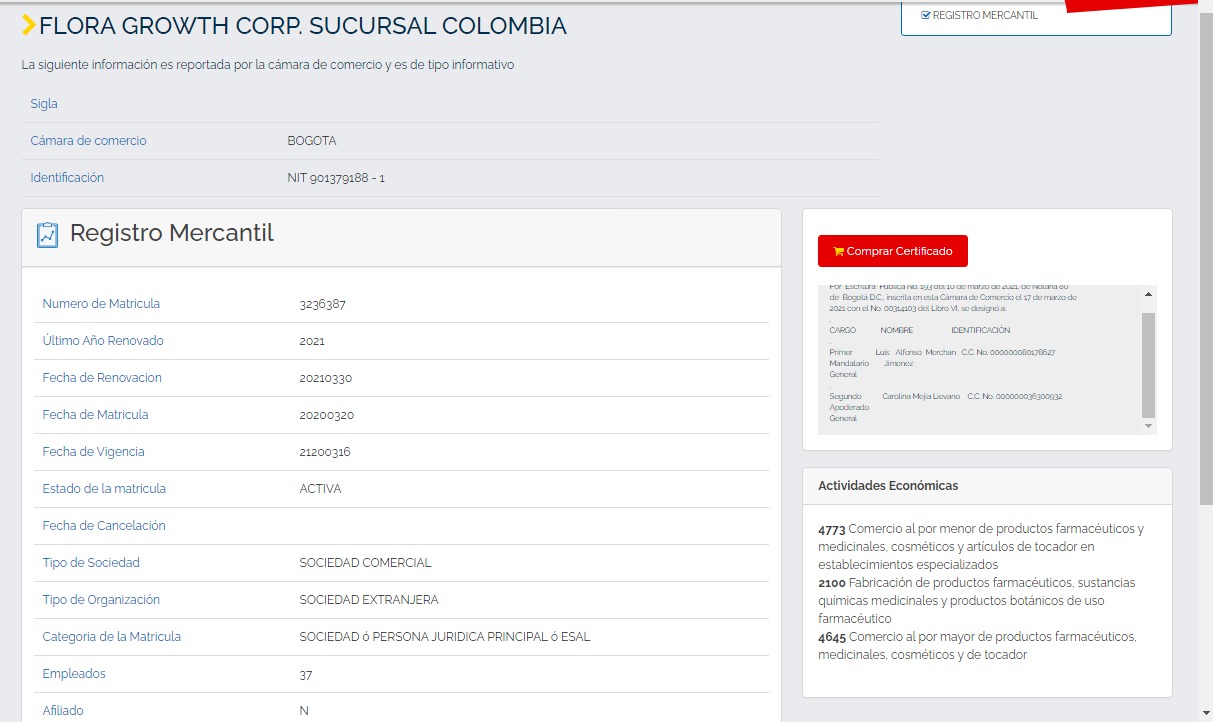The height and width of the screenshot is (722, 1213).
Task: Select the ACTIVA status value
Action: pyautogui.click(x=320, y=489)
